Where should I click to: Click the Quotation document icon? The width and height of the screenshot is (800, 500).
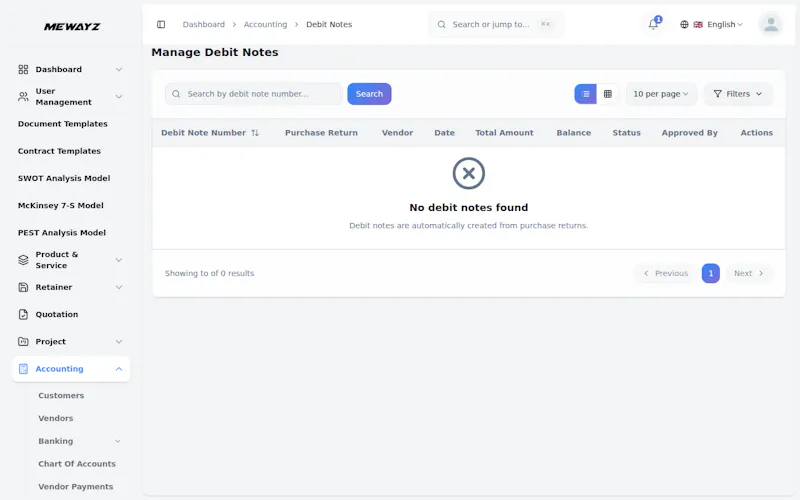point(23,314)
